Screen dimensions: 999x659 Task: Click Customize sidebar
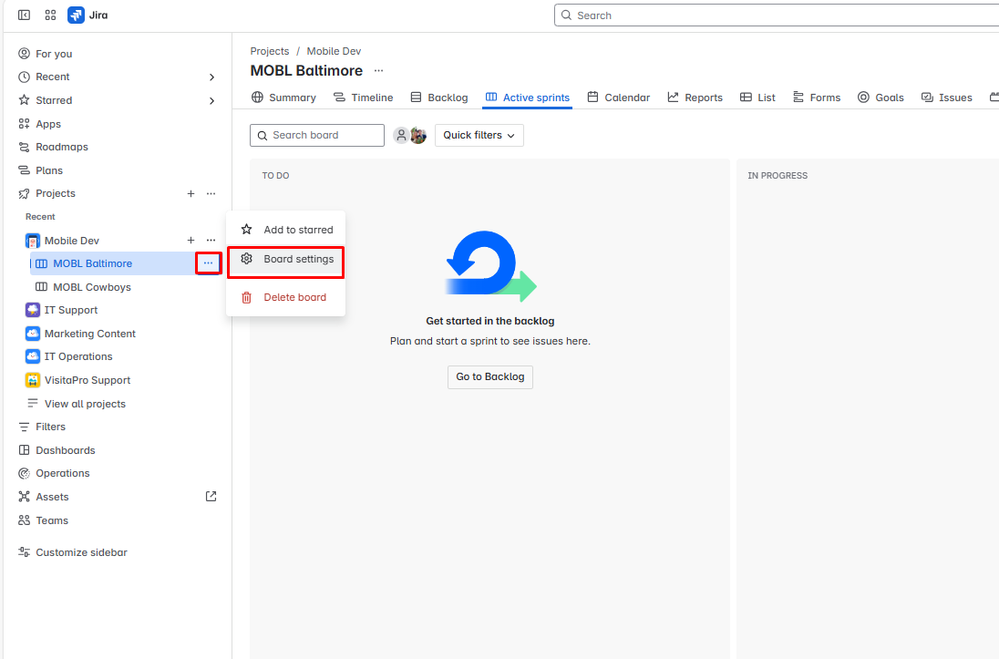[x=73, y=552]
